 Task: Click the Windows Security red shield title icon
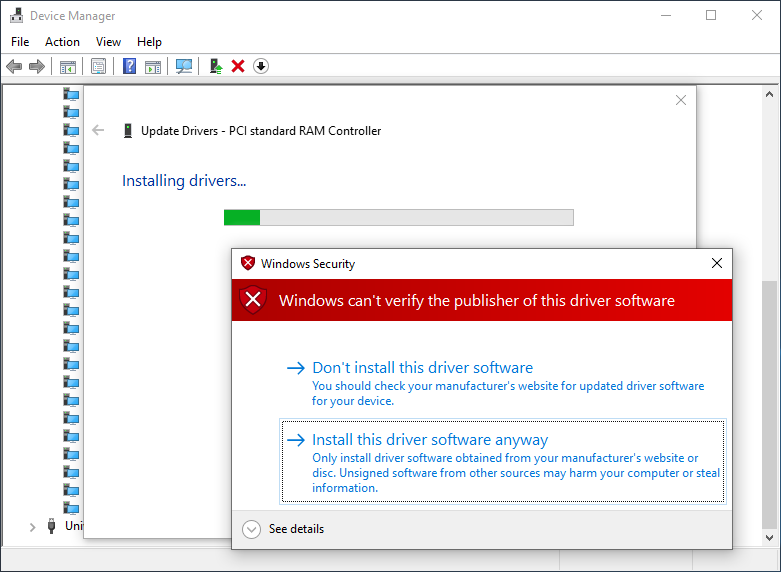(x=248, y=263)
